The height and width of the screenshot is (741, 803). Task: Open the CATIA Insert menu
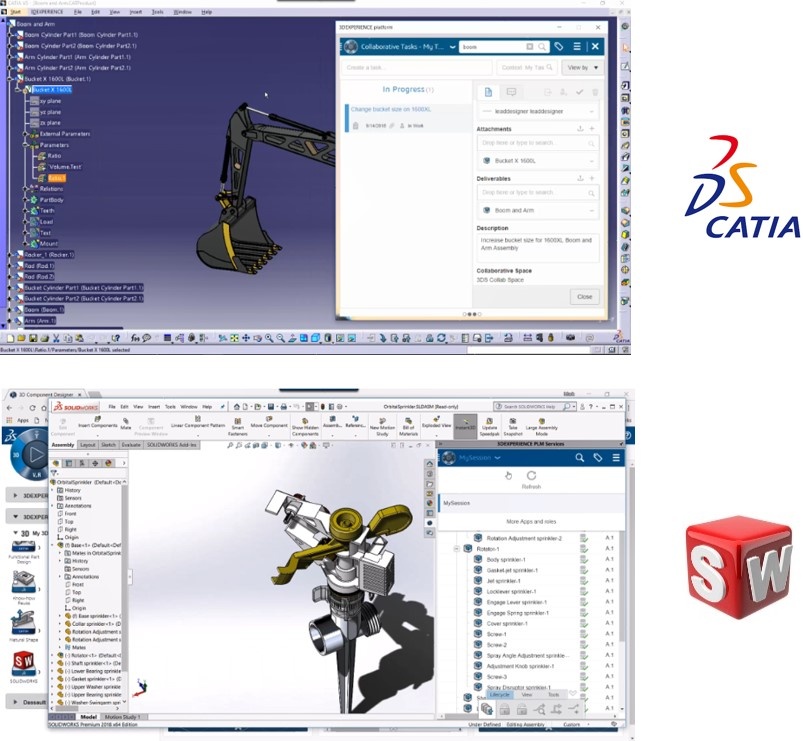136,12
